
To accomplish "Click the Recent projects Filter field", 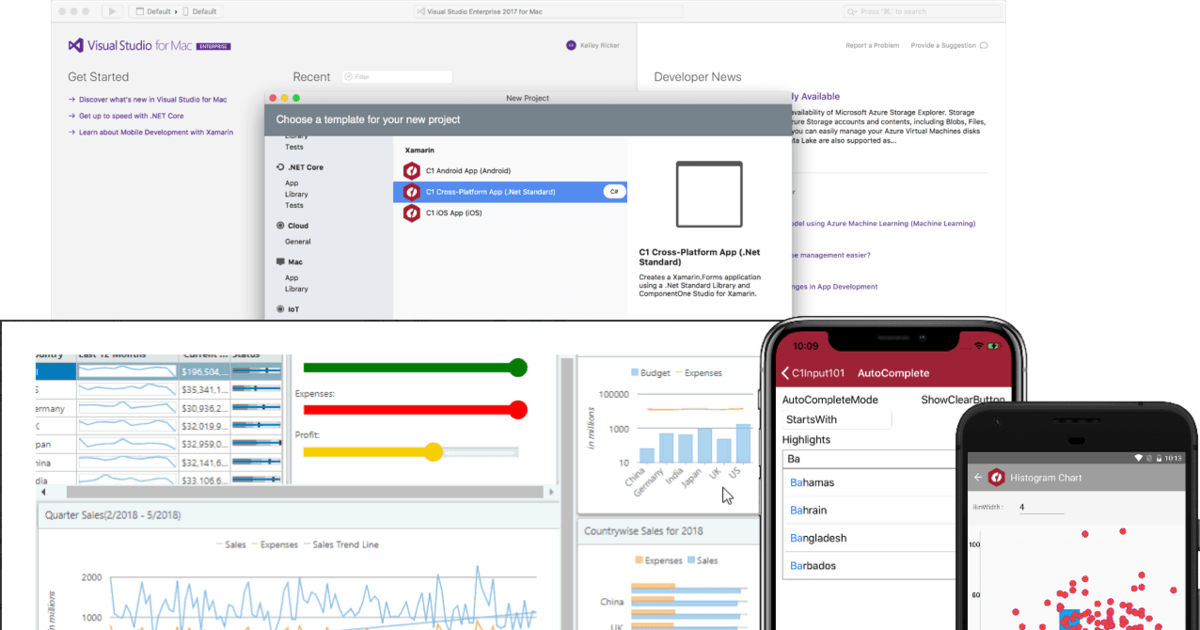I will point(397,77).
